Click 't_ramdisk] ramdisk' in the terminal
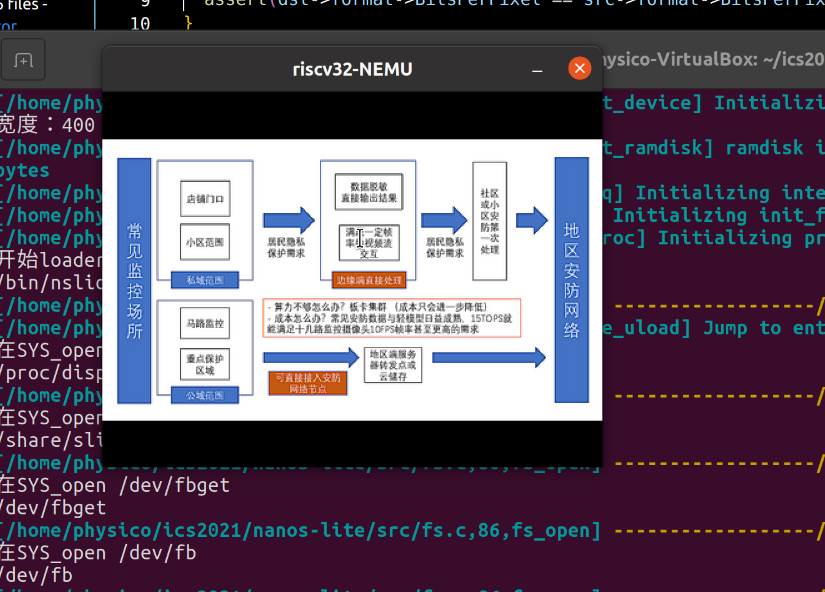The height and width of the screenshot is (592, 825). (703, 148)
